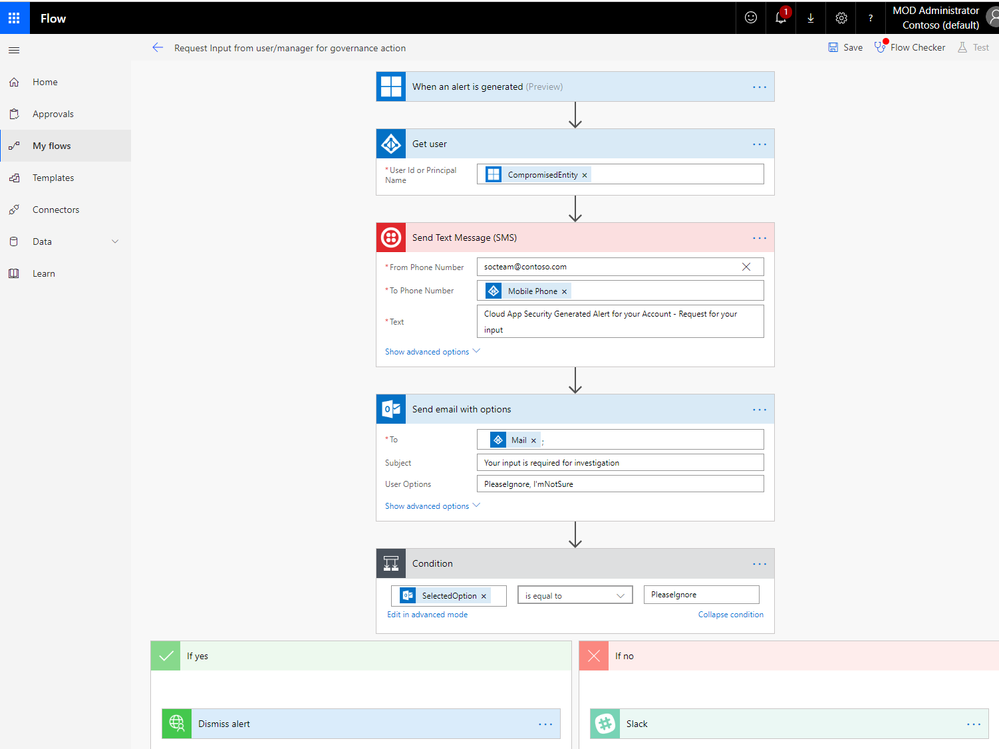Expand the Data menu chevron
Image resolution: width=999 pixels, height=749 pixels.
115,241
